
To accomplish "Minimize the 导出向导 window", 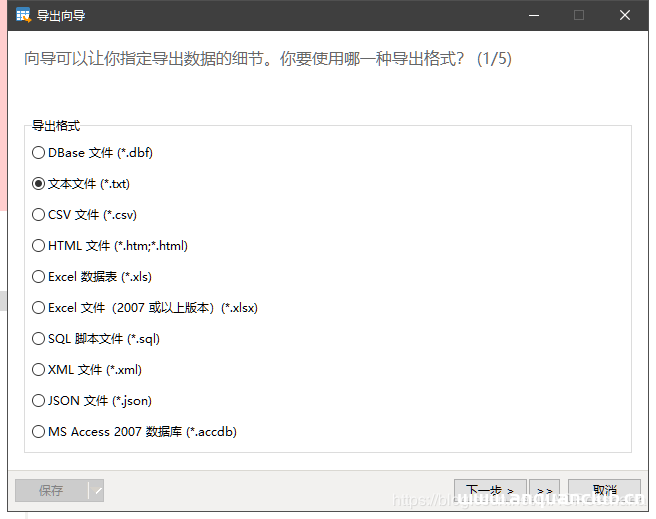I will tap(534, 15).
